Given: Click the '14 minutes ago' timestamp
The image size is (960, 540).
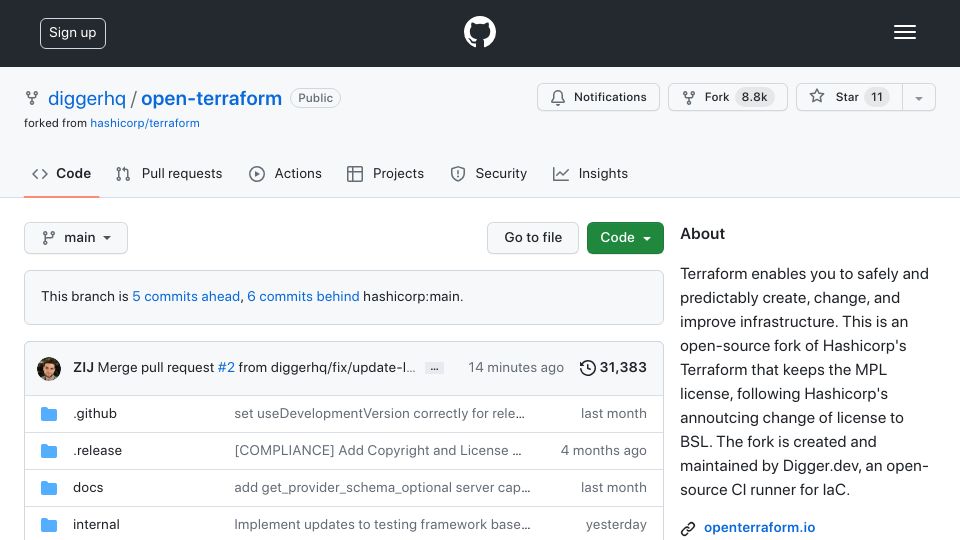Looking at the screenshot, I should [516, 367].
